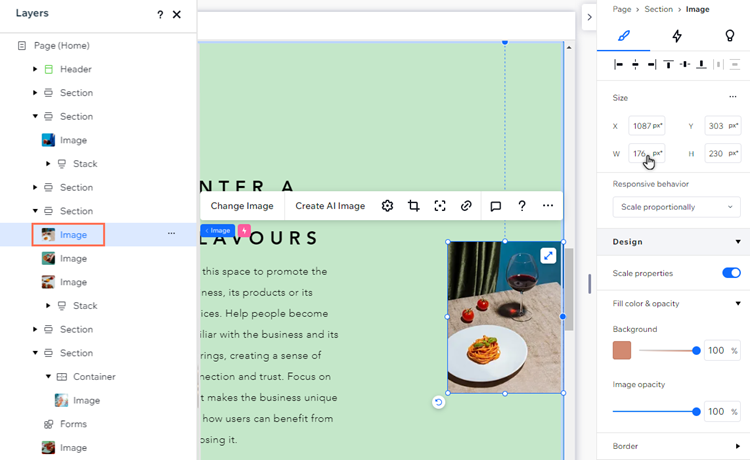
Task: Click help icon in image toolbar
Action: pos(522,206)
